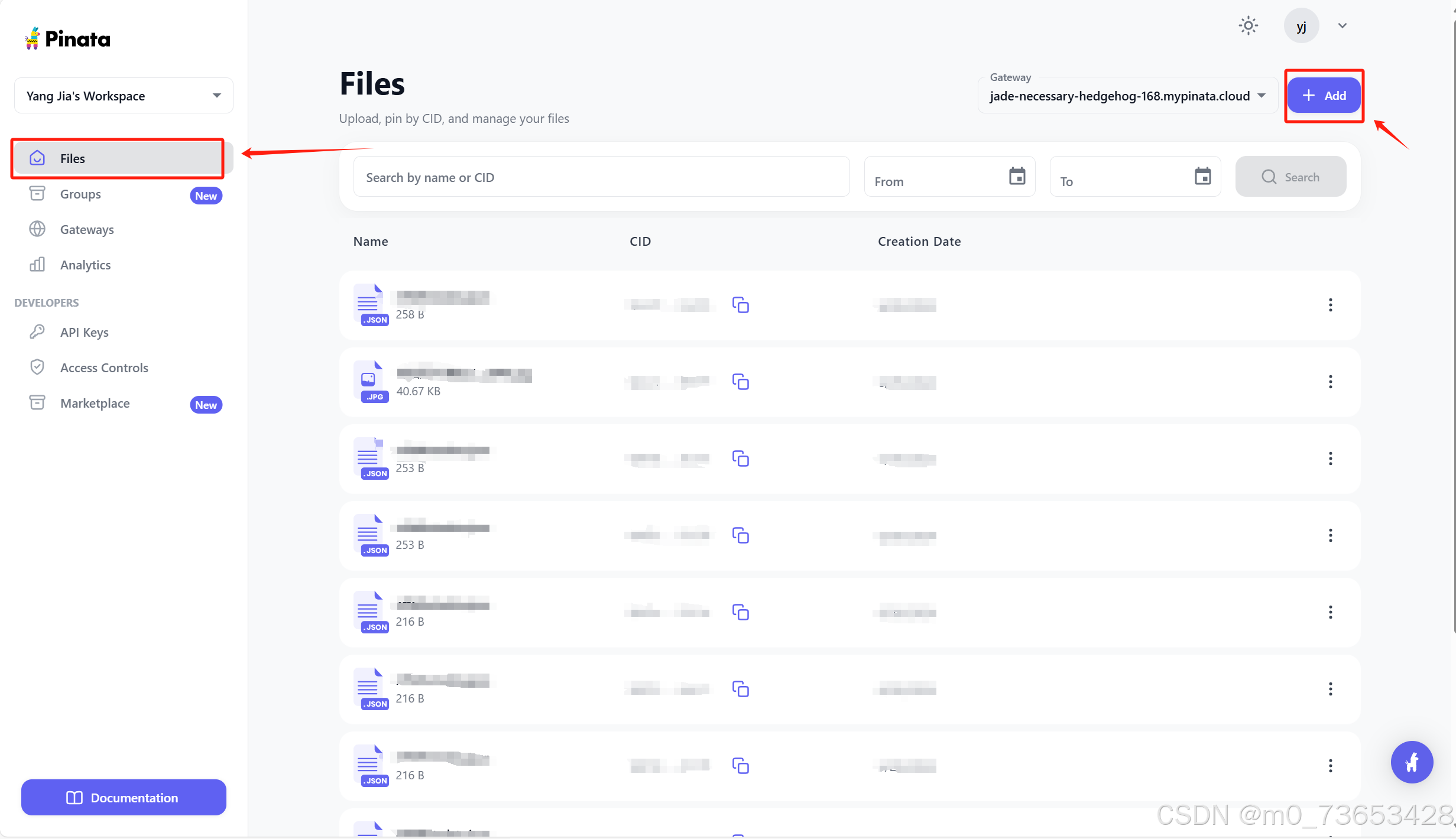Expand the account menu next to yj avatar

[1341, 25]
